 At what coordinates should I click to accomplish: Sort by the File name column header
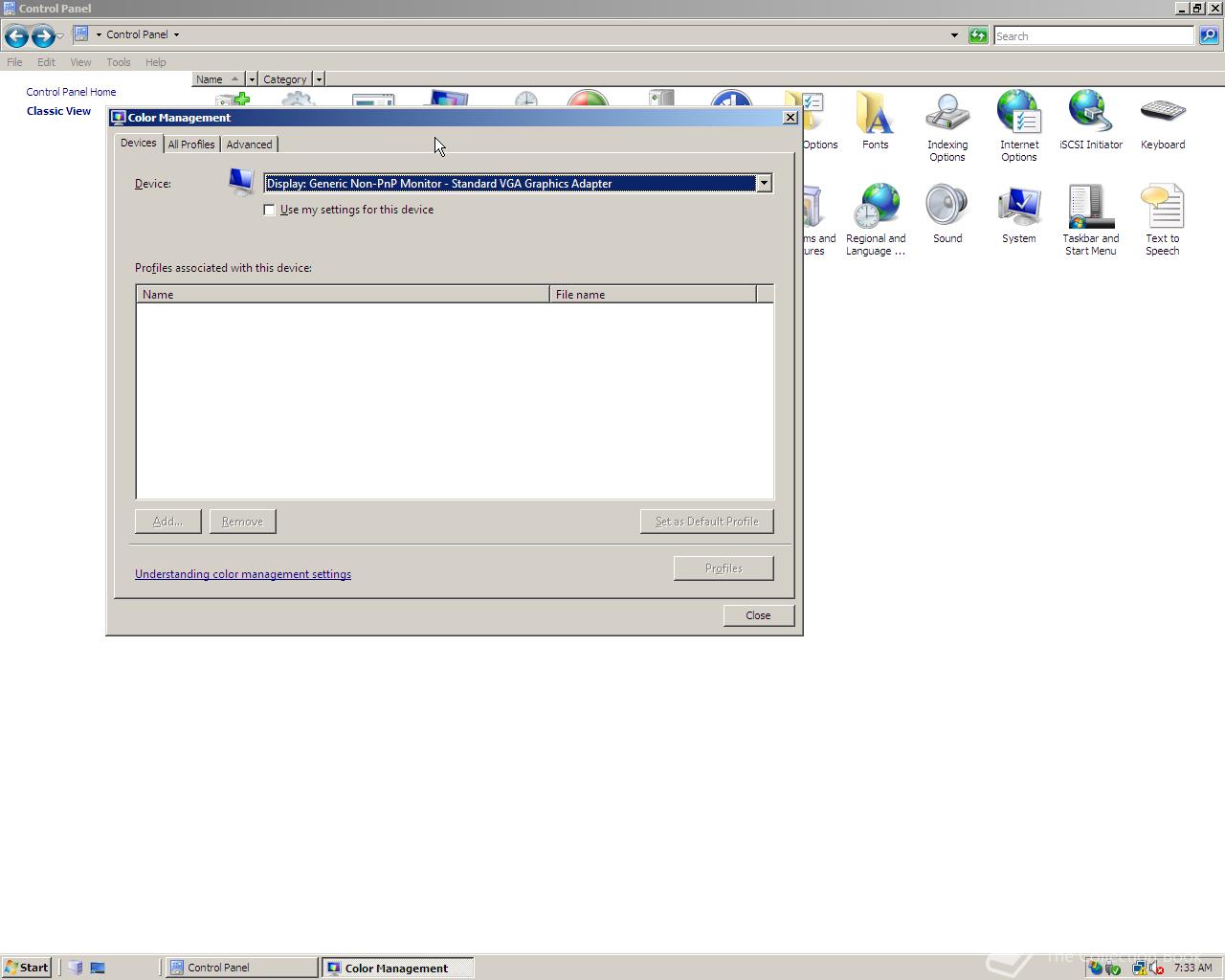coord(653,295)
